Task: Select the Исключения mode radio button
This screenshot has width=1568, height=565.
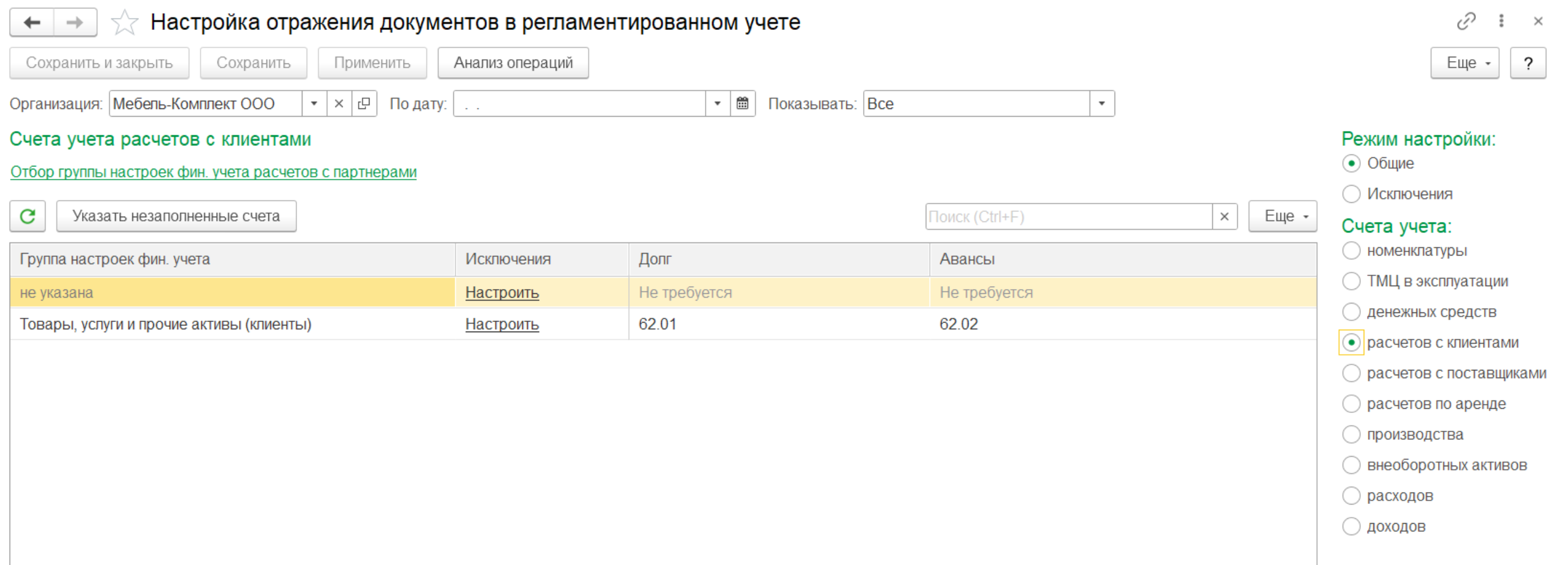Action: tap(1351, 194)
